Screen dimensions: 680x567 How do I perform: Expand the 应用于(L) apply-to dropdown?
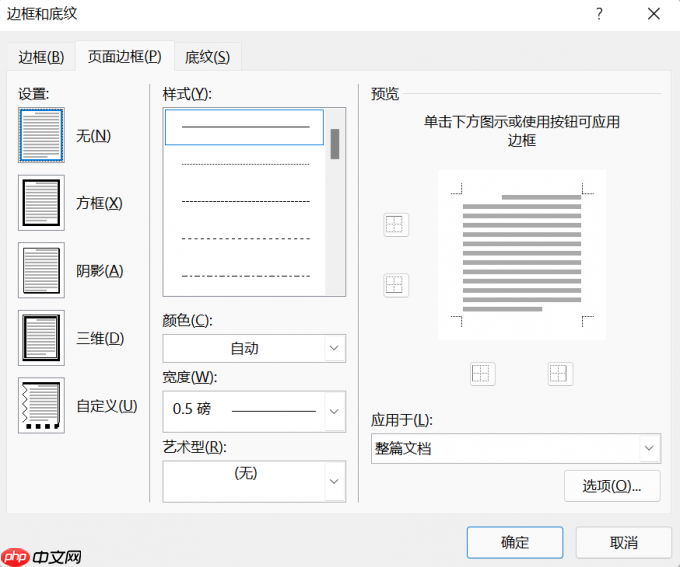[516, 449]
